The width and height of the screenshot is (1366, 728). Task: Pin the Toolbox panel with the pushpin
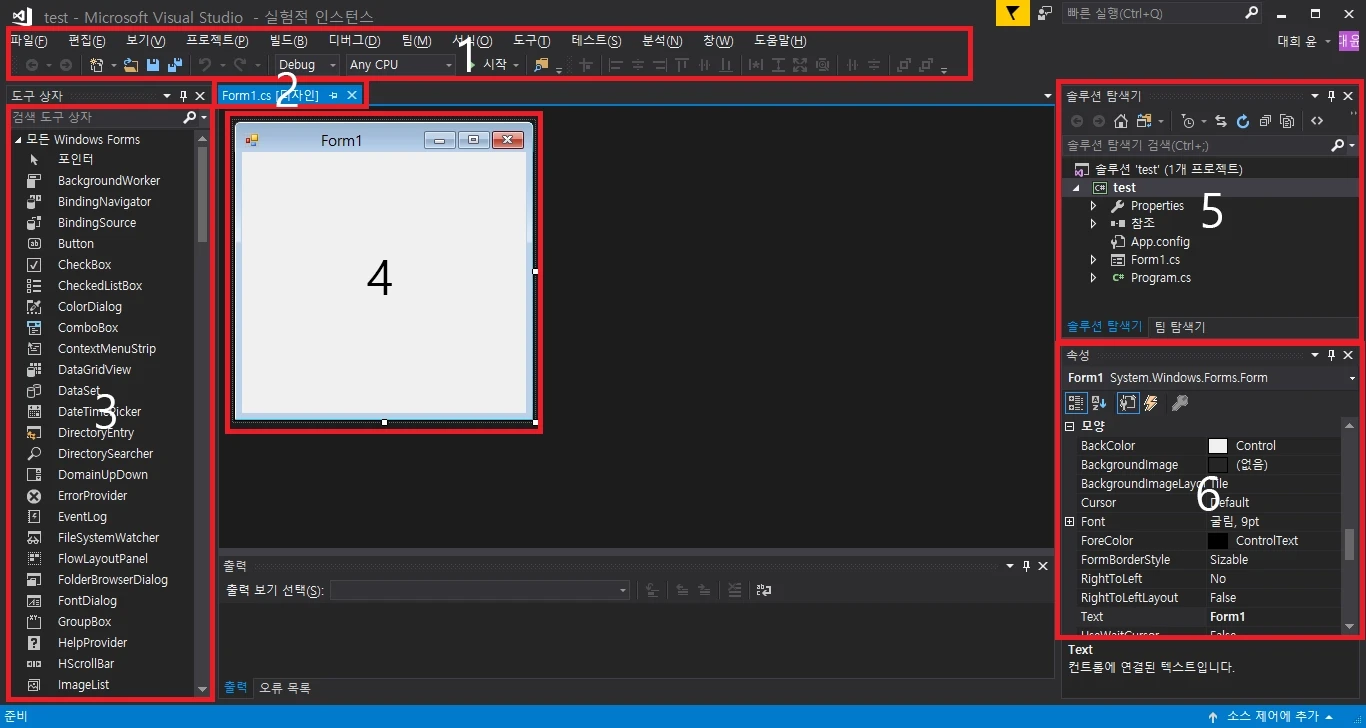pyautogui.click(x=183, y=96)
